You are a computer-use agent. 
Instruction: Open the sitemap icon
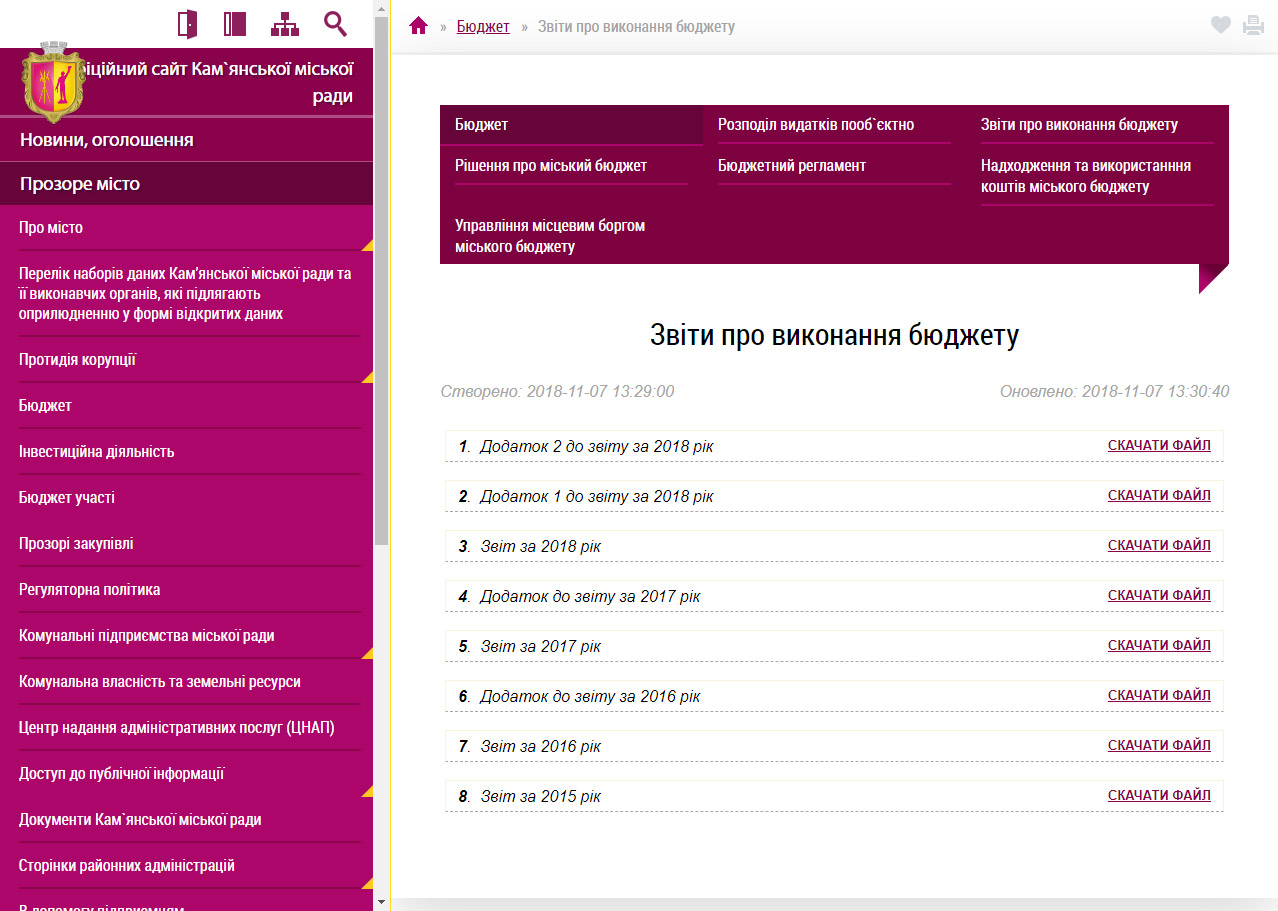coord(285,24)
